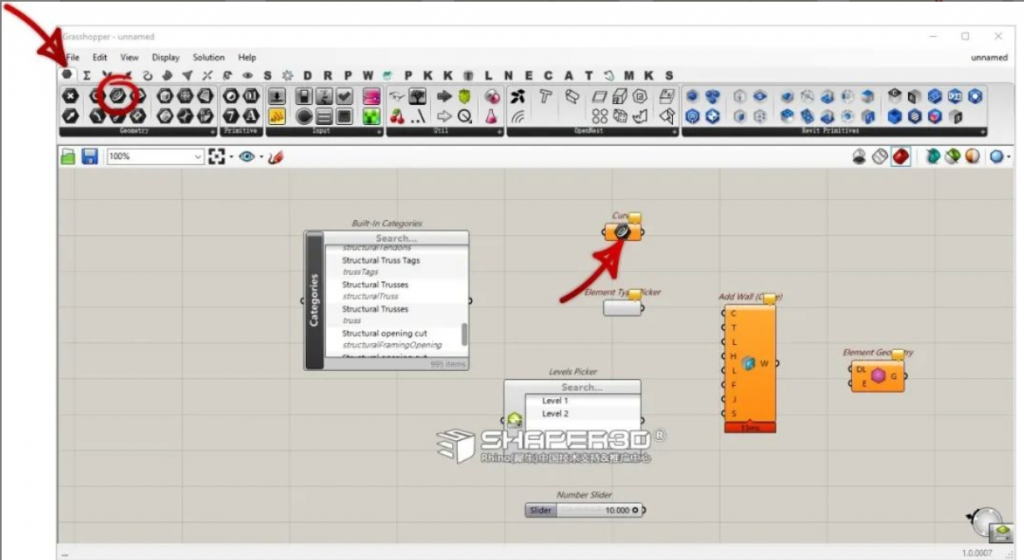Screen dimensions: 1024x560
Task: Select the Integer parameter '7' icon
Action: pyautogui.click(x=231, y=116)
